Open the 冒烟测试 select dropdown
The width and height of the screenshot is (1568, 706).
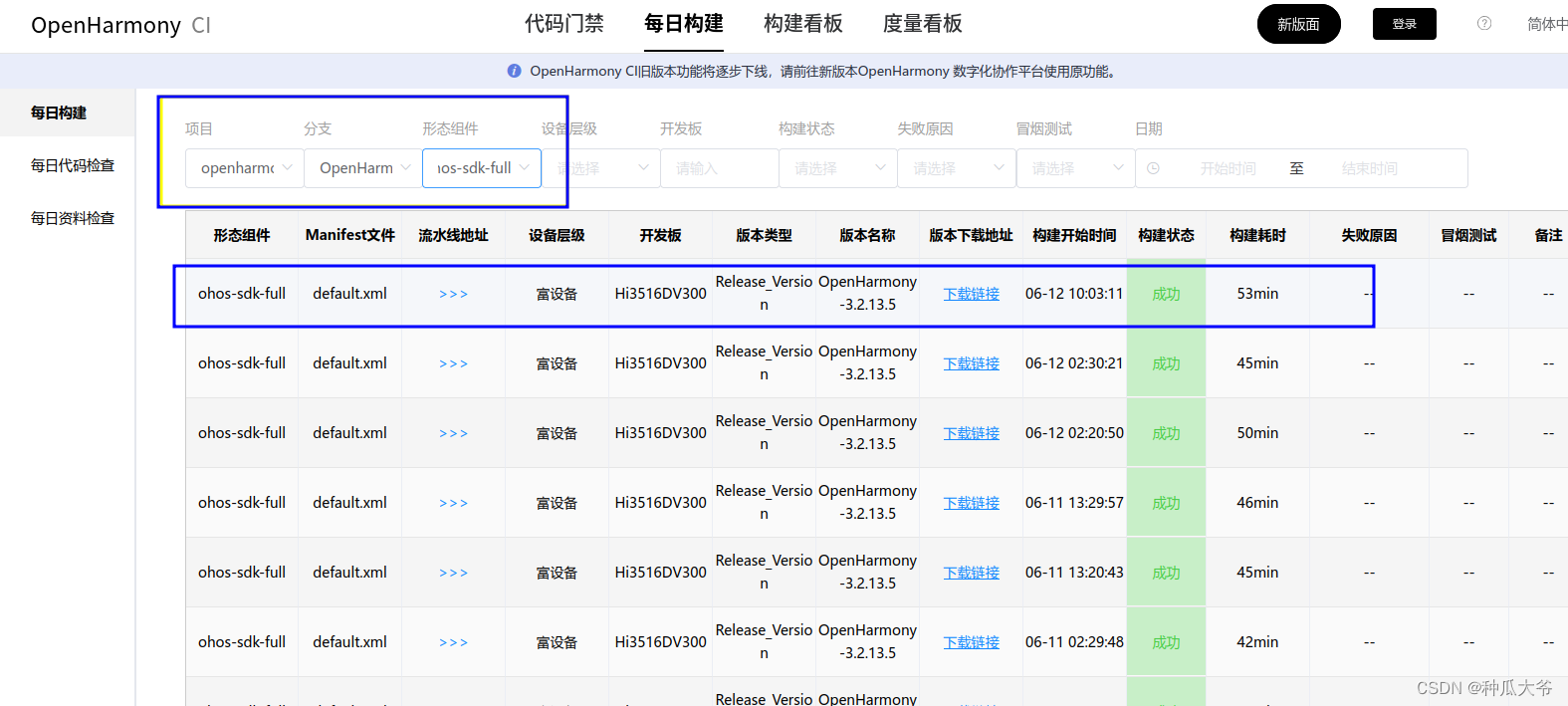tap(1075, 168)
